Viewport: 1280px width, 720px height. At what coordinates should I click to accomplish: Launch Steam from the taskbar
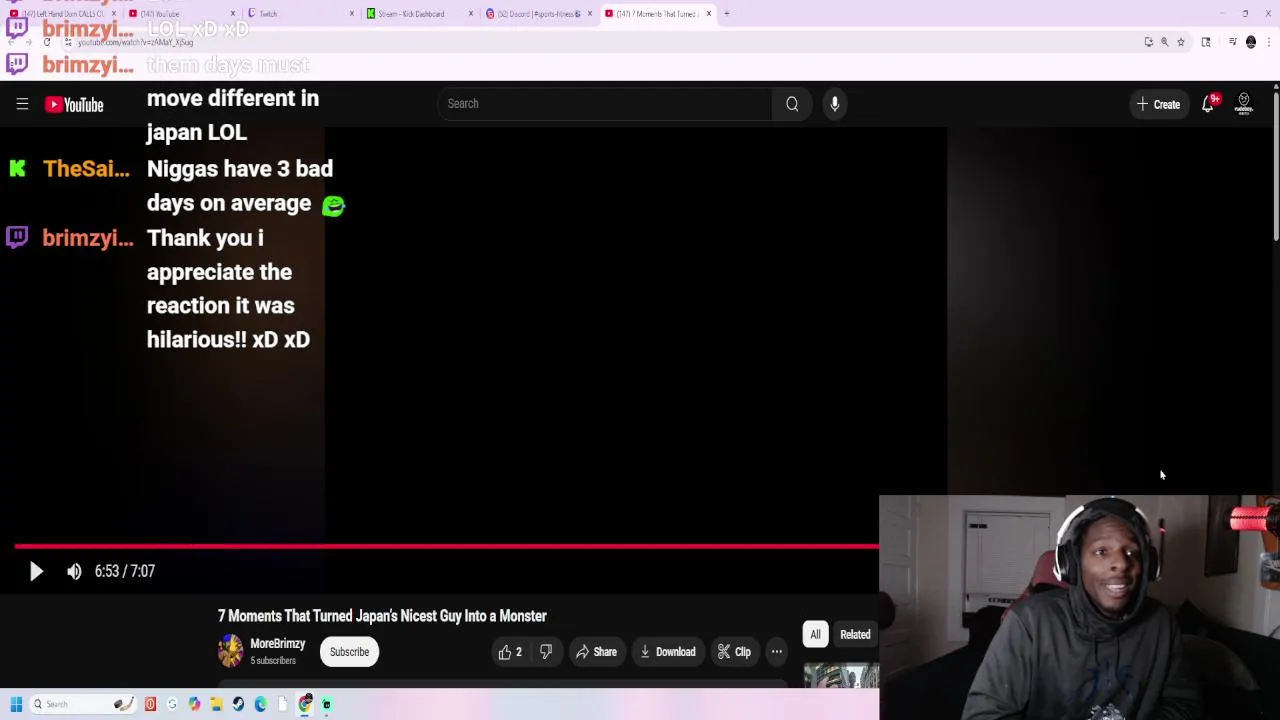coord(238,704)
